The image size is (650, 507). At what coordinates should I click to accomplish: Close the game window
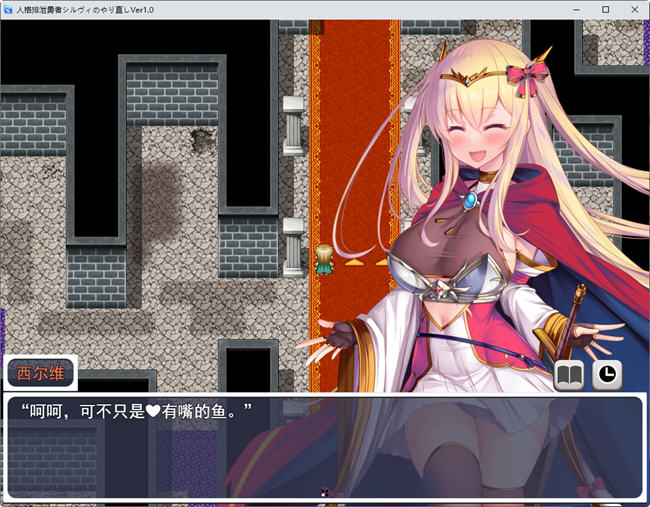[634, 9]
